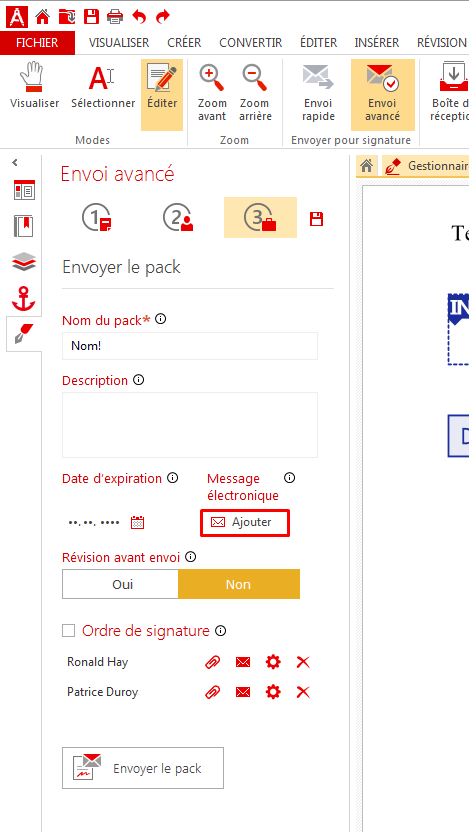The image size is (469, 832).
Task: Remove Patrice Duroy with the X icon
Action: pyautogui.click(x=303, y=692)
